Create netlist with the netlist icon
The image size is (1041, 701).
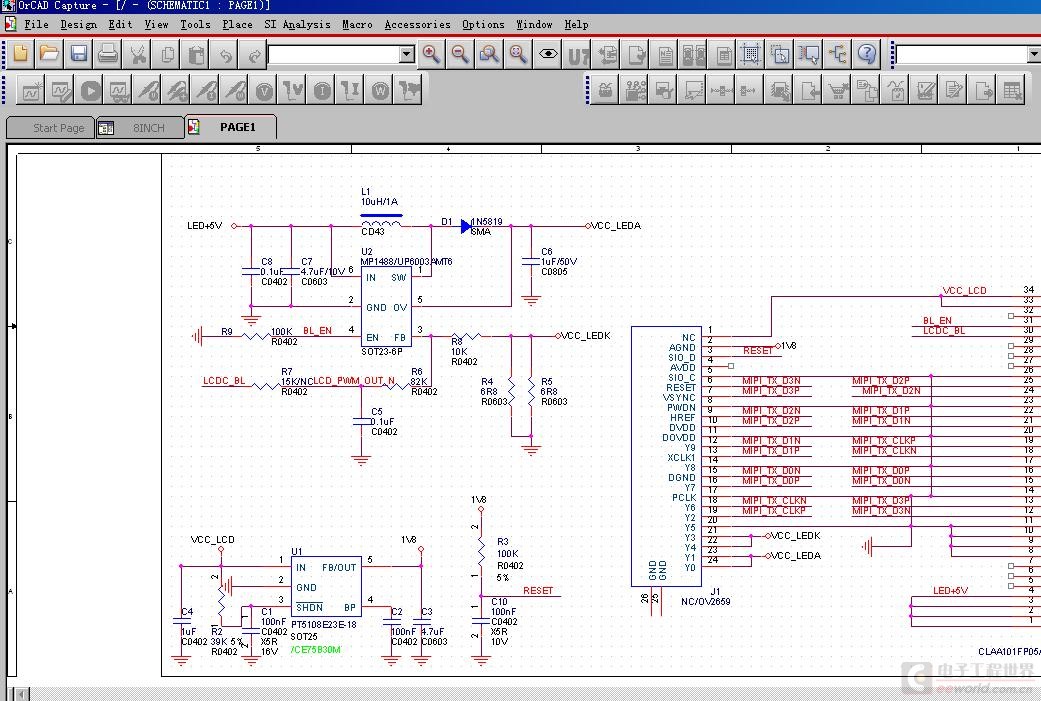point(665,54)
